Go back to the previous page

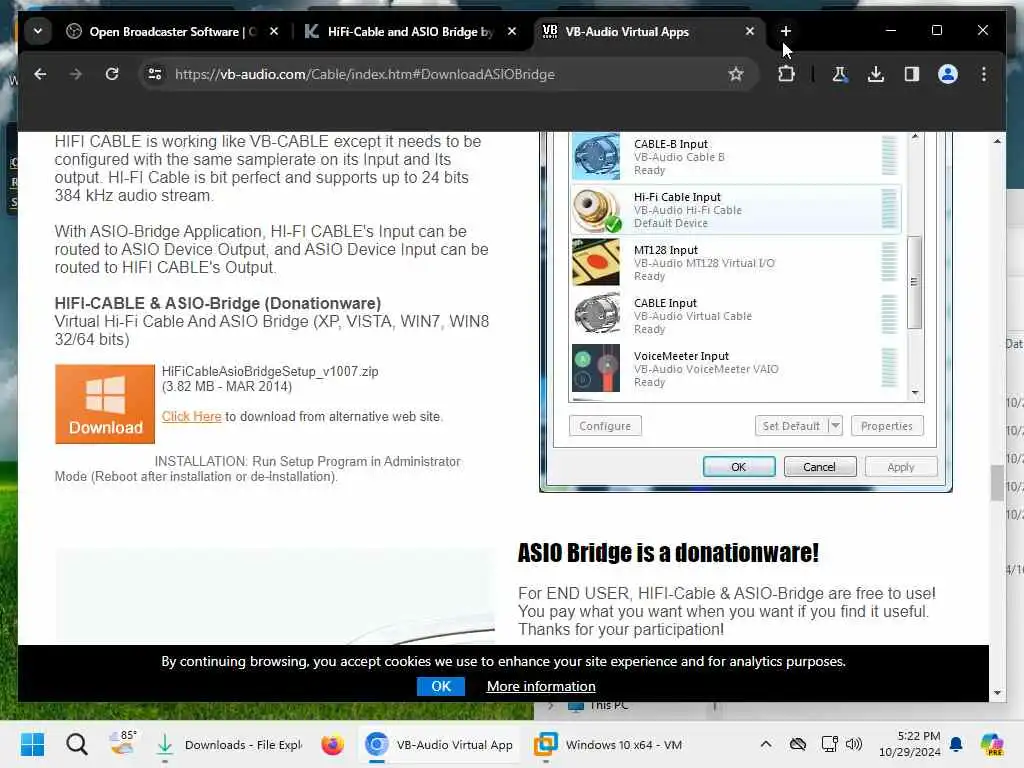[40, 74]
